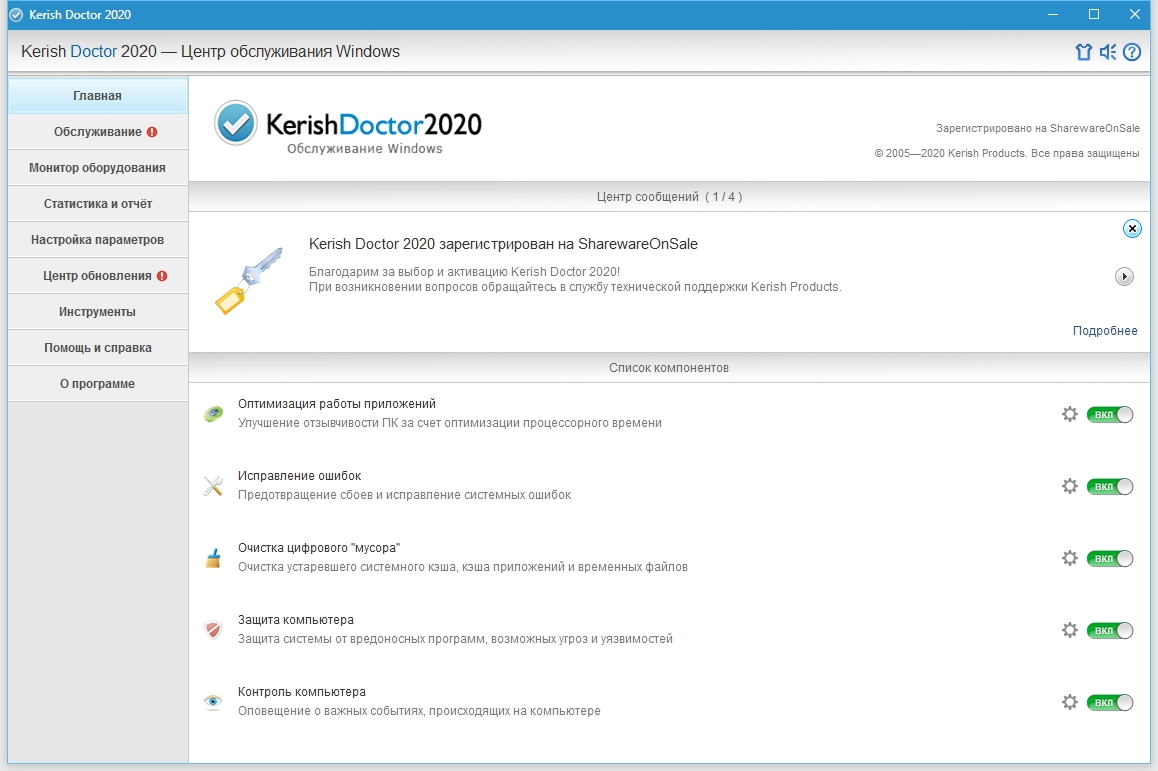Click description Предотвращение сбоев text
The height and width of the screenshot is (771, 1158).
[x=405, y=495]
